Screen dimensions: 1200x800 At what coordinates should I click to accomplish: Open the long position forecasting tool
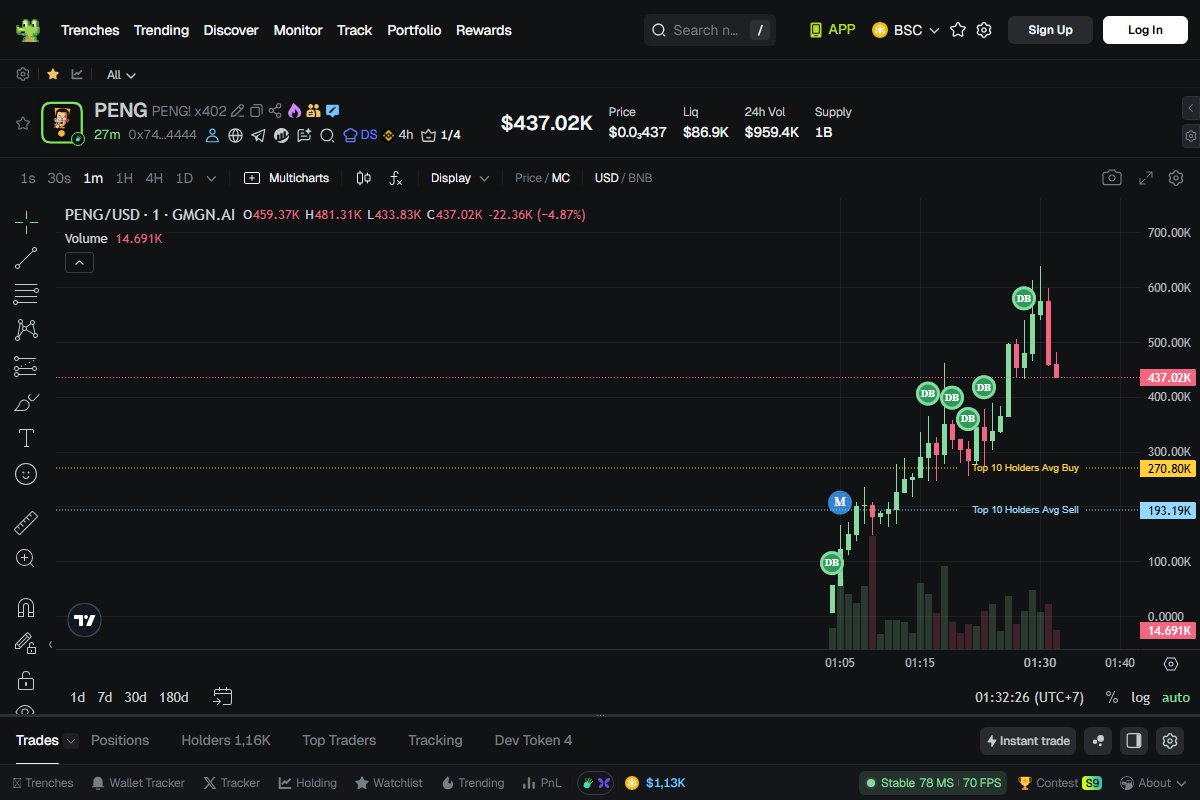tap(26, 366)
